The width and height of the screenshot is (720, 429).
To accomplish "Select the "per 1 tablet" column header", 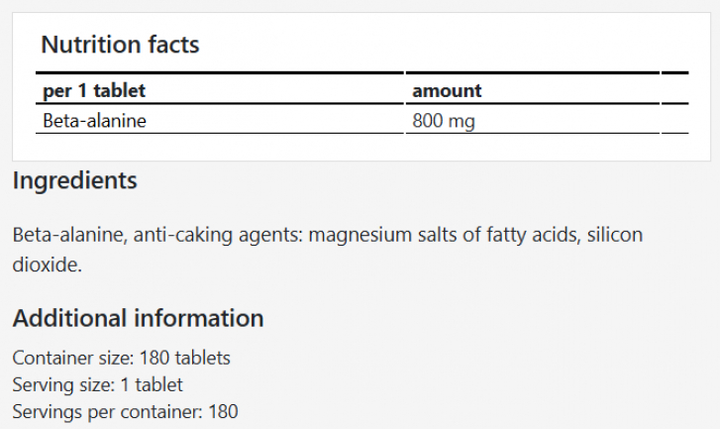I will pos(94,91).
